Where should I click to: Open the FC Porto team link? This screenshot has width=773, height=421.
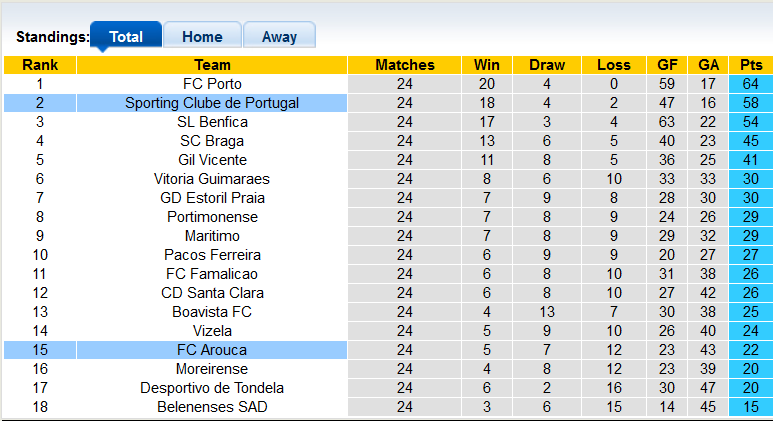tap(212, 84)
